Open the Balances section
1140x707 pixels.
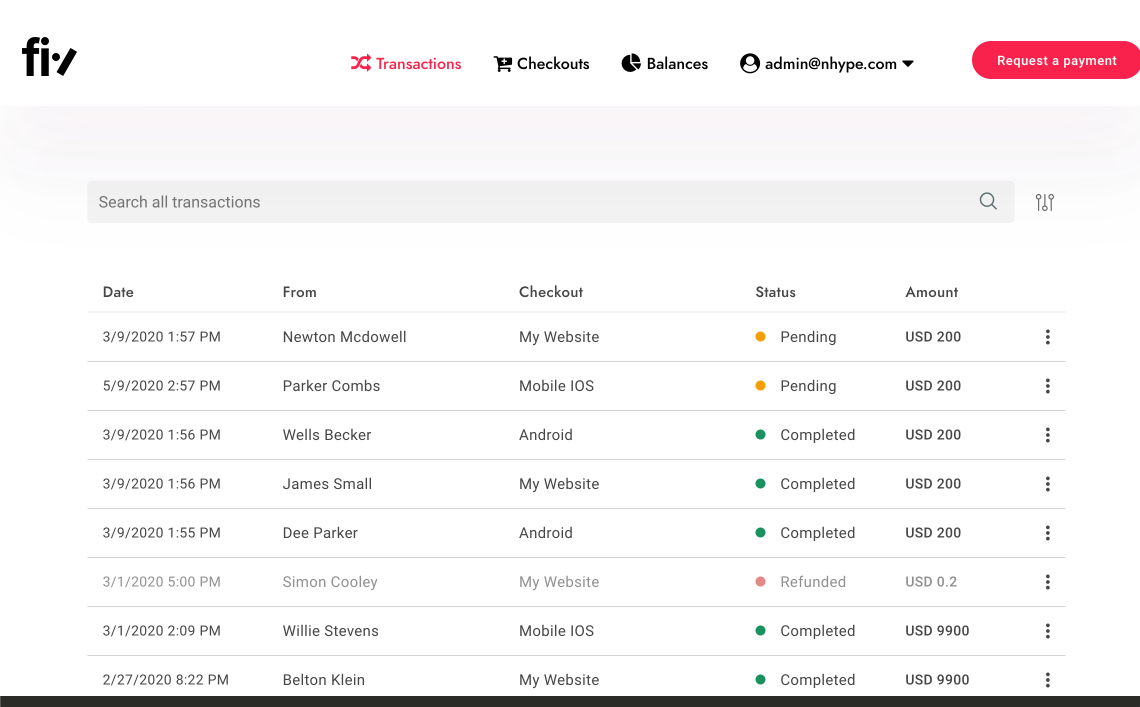click(665, 63)
